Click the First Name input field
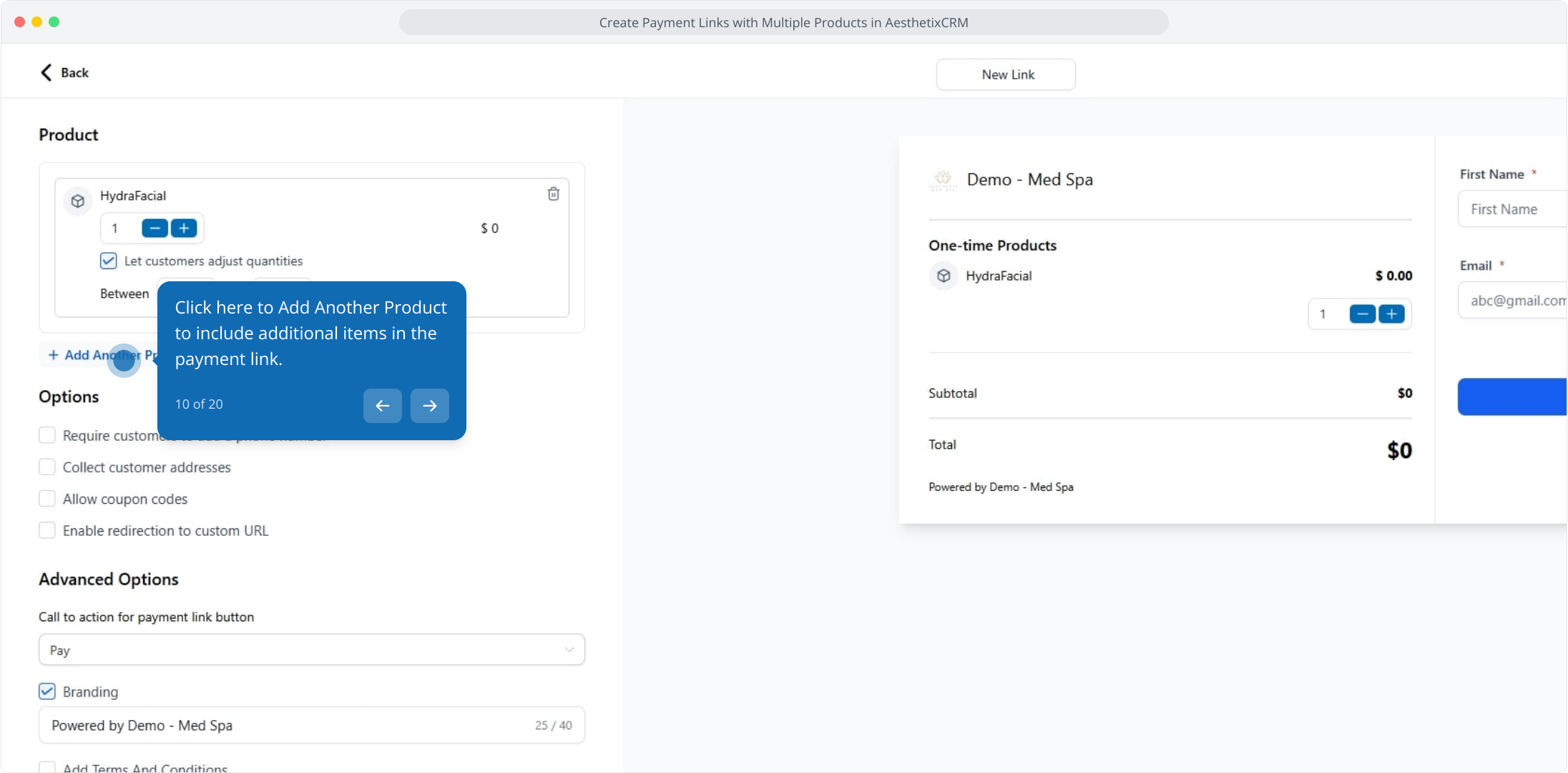The height and width of the screenshot is (773, 1568). click(1511, 209)
